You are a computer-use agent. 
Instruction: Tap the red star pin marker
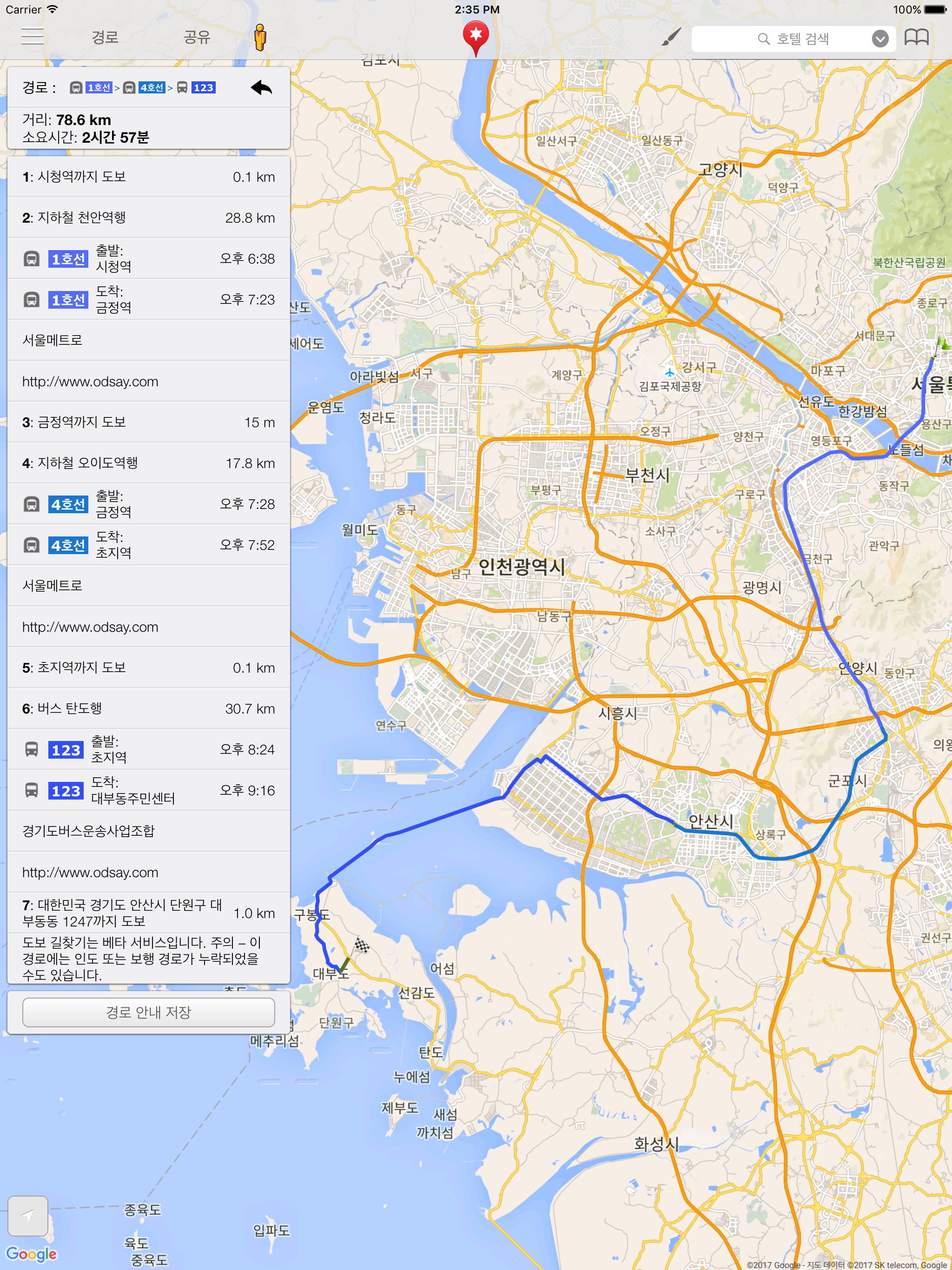tap(476, 37)
